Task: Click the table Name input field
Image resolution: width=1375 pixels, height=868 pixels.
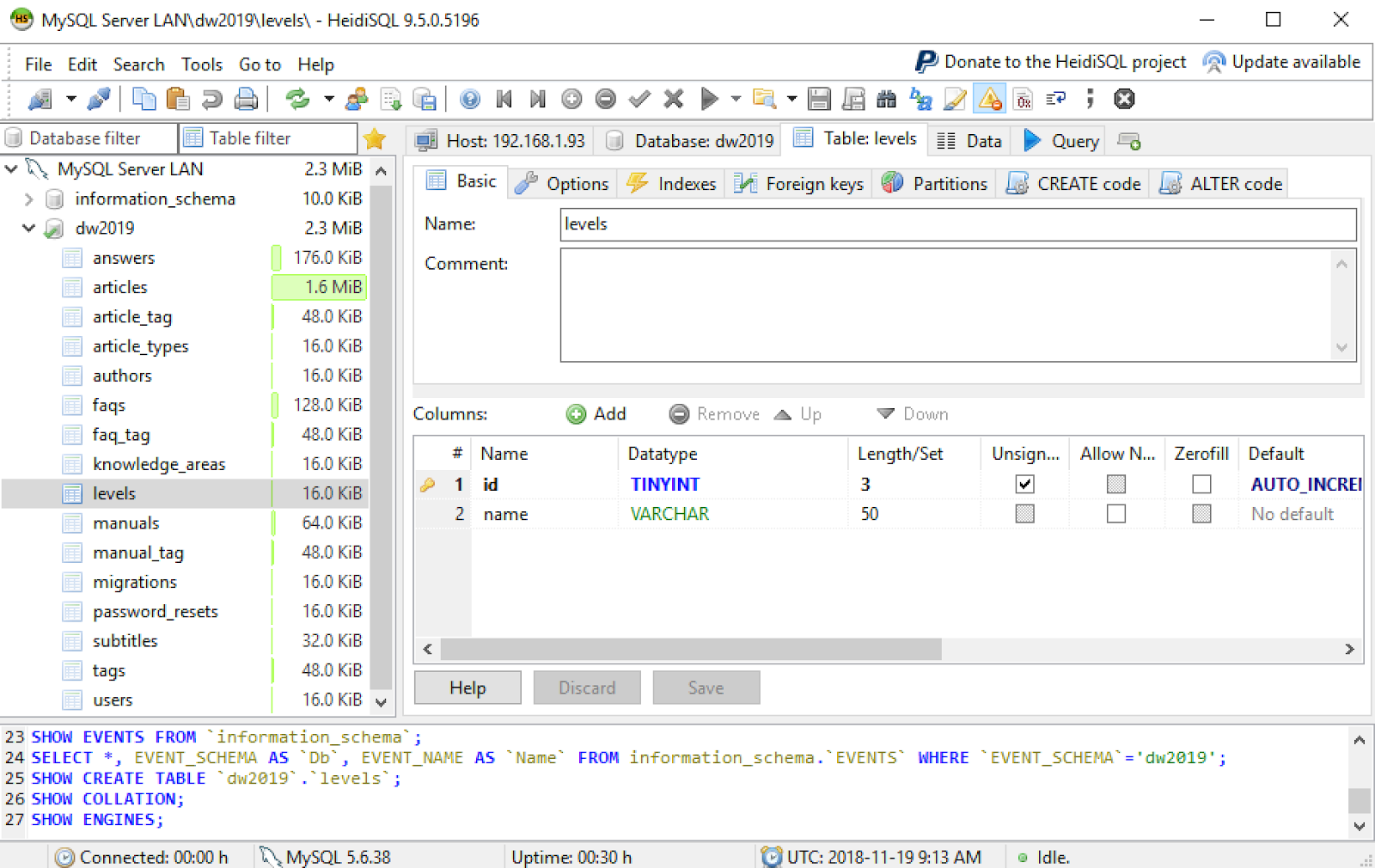Action: tap(958, 224)
